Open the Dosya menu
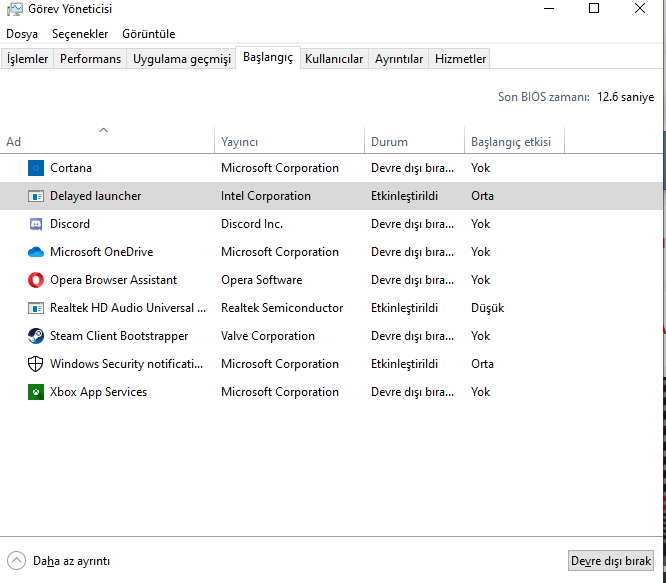The width and height of the screenshot is (666, 583). point(22,34)
